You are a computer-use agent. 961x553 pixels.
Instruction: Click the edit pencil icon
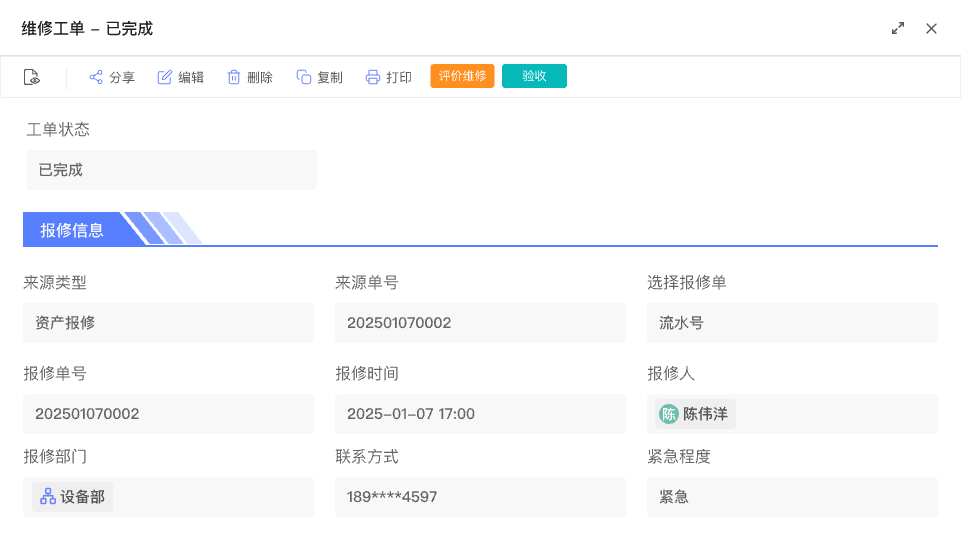pyautogui.click(x=165, y=77)
